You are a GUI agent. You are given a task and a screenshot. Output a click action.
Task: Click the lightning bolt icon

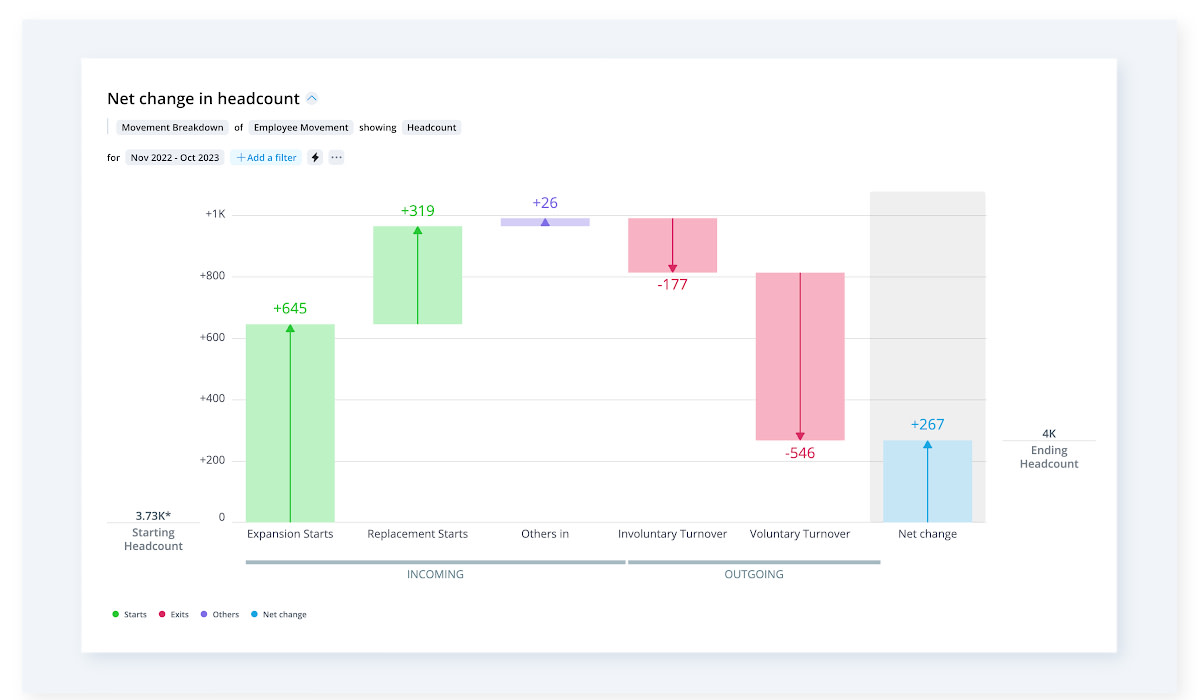click(315, 158)
